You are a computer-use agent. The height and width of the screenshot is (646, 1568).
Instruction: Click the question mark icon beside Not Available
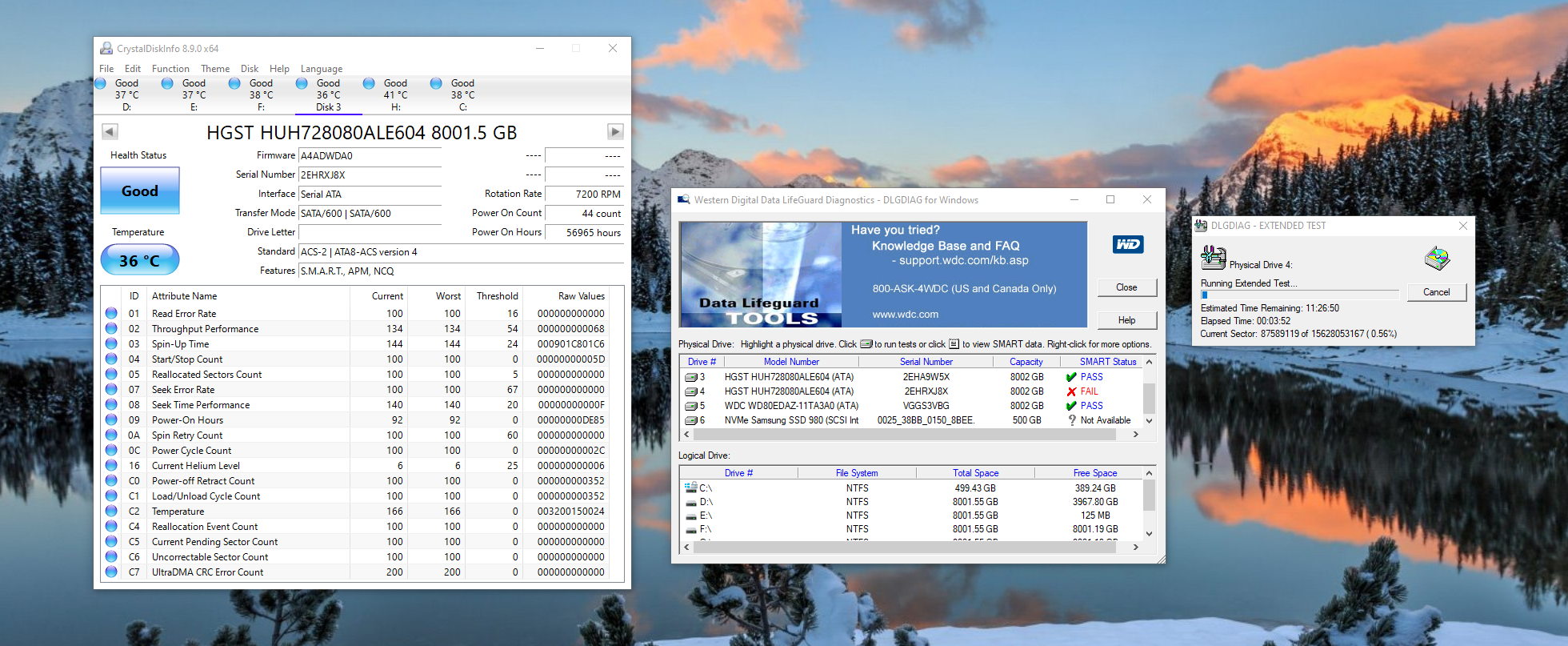pos(1072,420)
